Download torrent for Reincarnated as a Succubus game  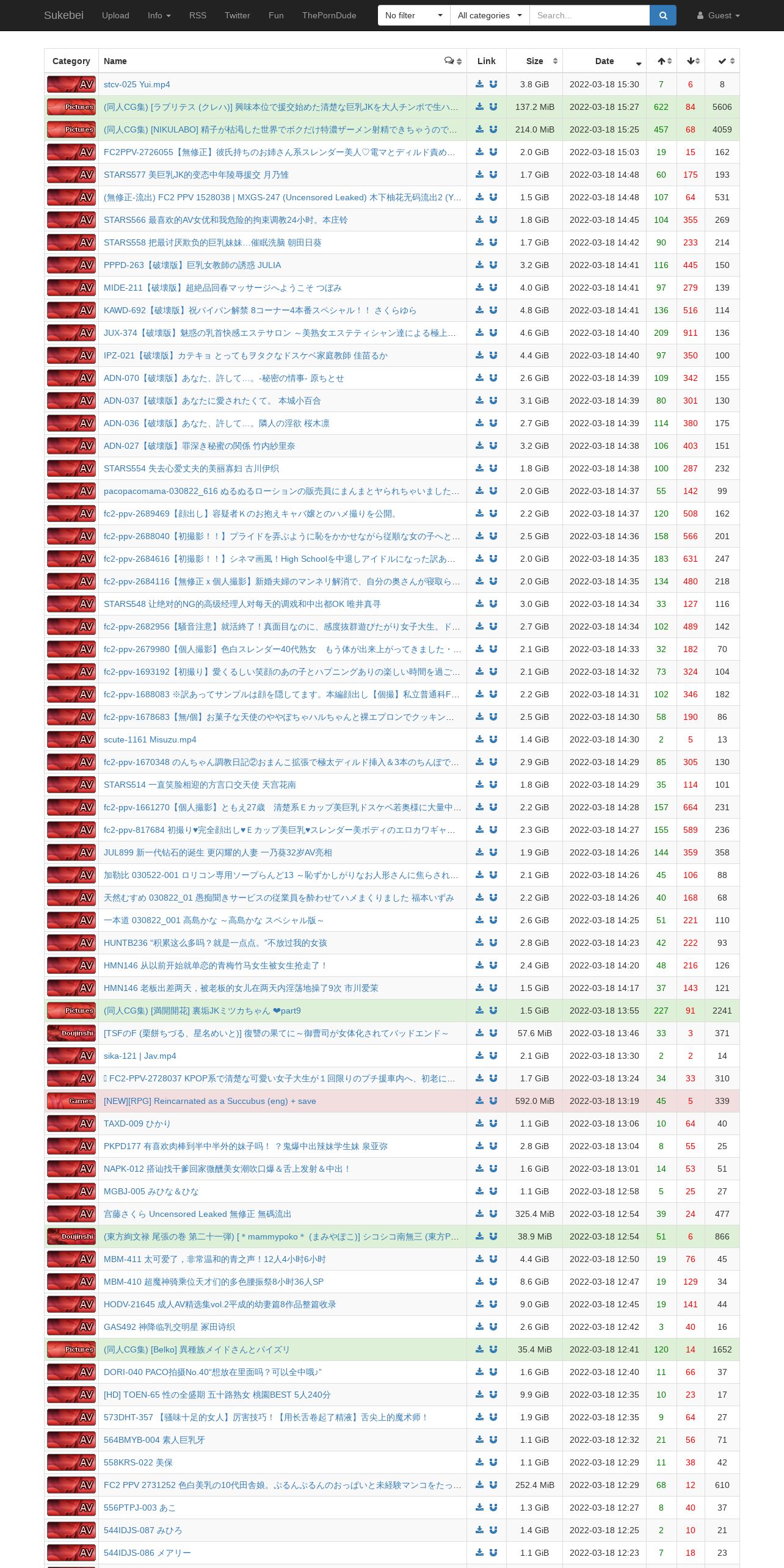pyautogui.click(x=480, y=1101)
